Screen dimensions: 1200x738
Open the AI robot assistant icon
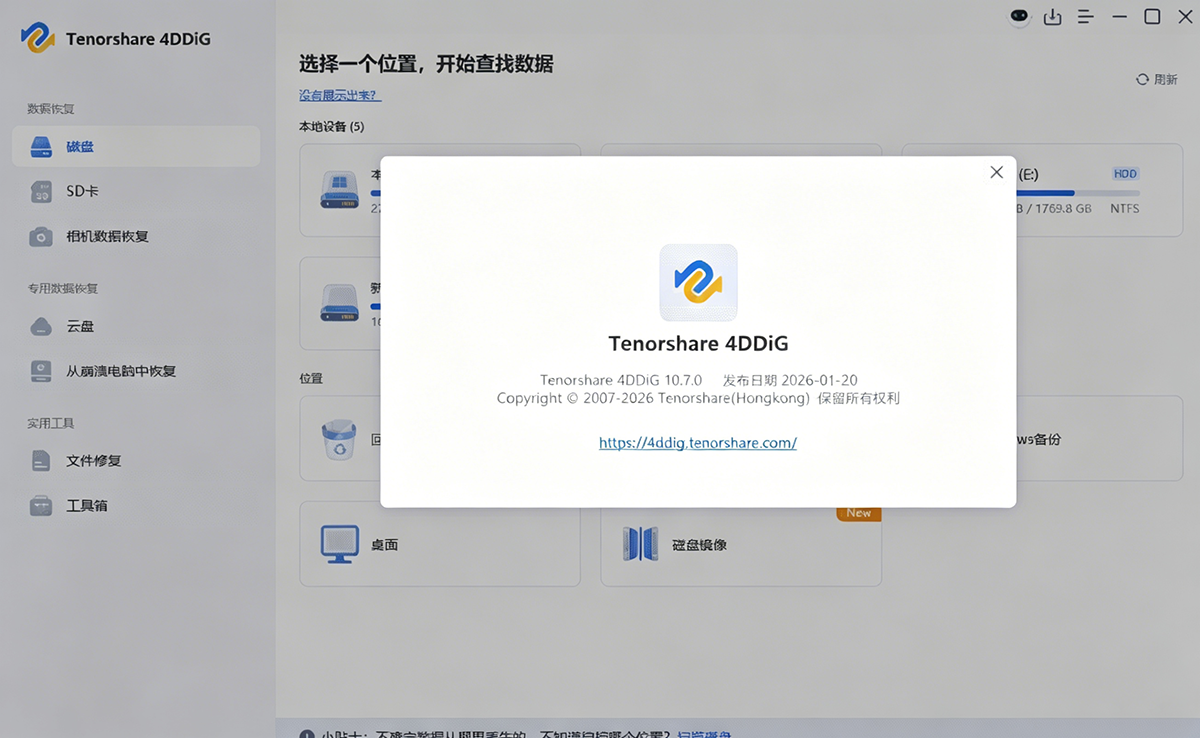(1019, 17)
